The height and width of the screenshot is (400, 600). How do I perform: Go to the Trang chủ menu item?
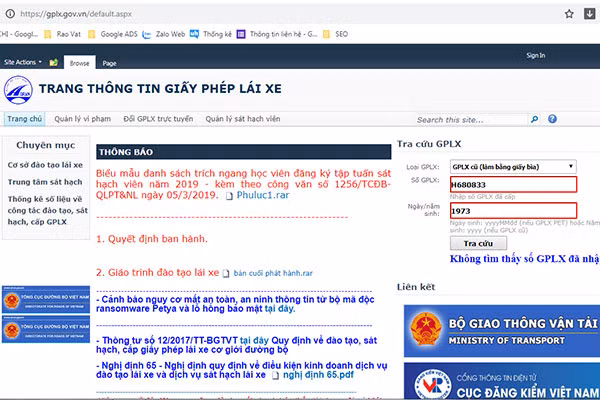point(24,119)
